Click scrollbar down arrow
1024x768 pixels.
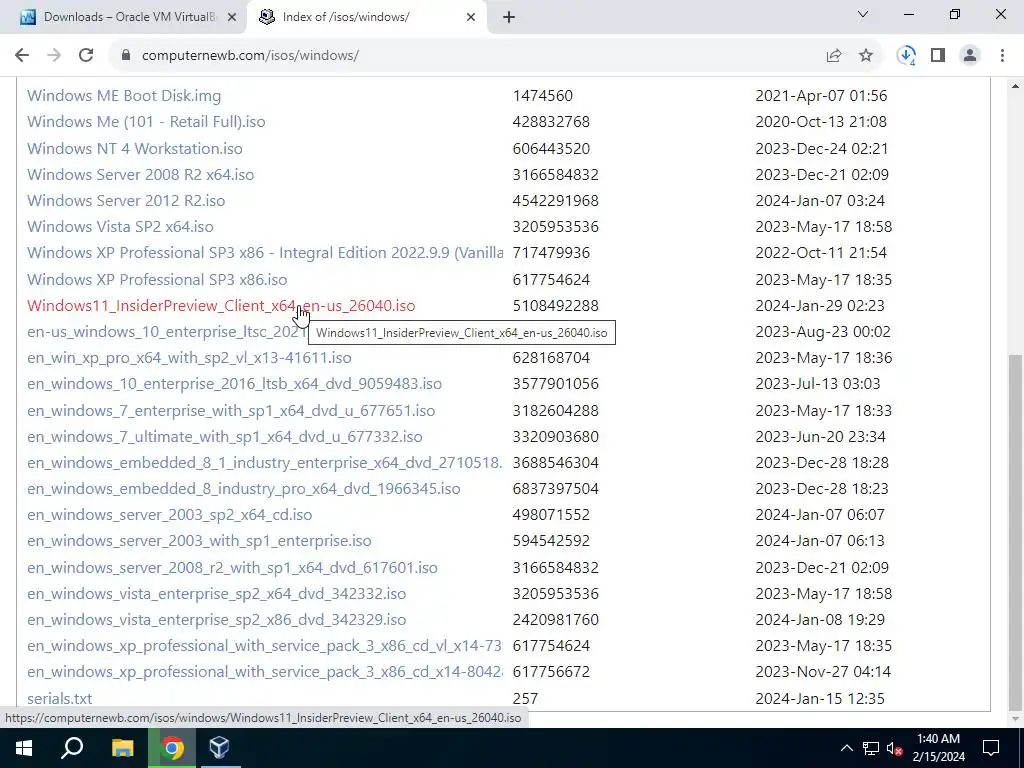1016,720
